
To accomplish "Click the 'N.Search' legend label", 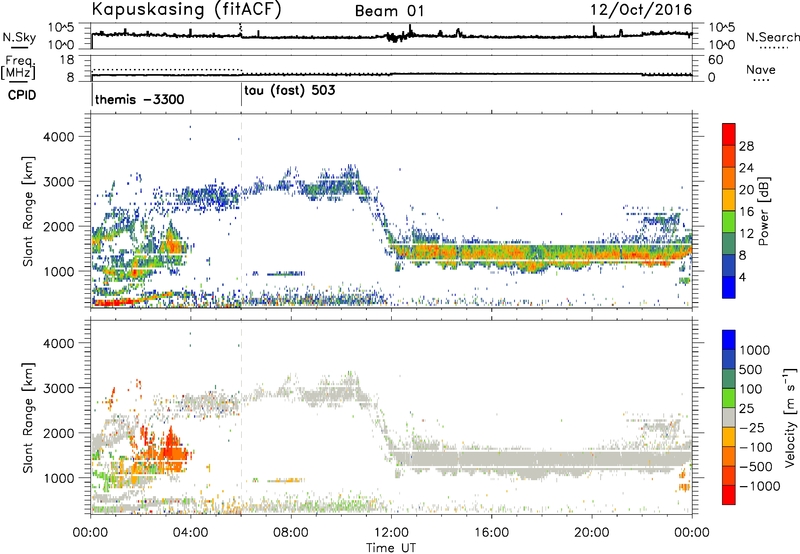I will [x=772, y=37].
